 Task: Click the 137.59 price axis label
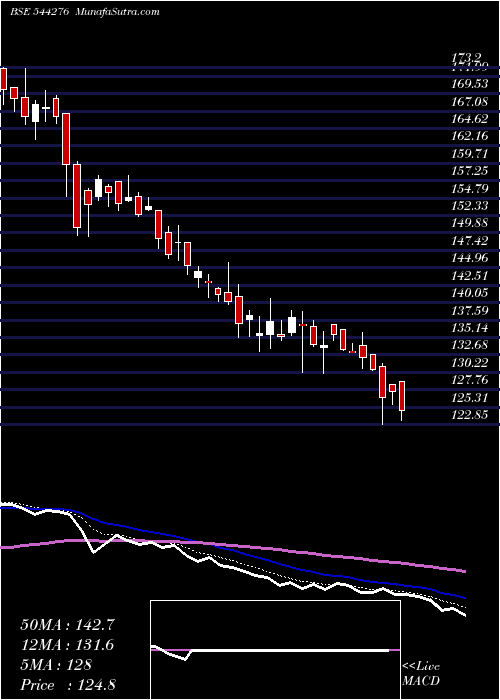[470, 311]
